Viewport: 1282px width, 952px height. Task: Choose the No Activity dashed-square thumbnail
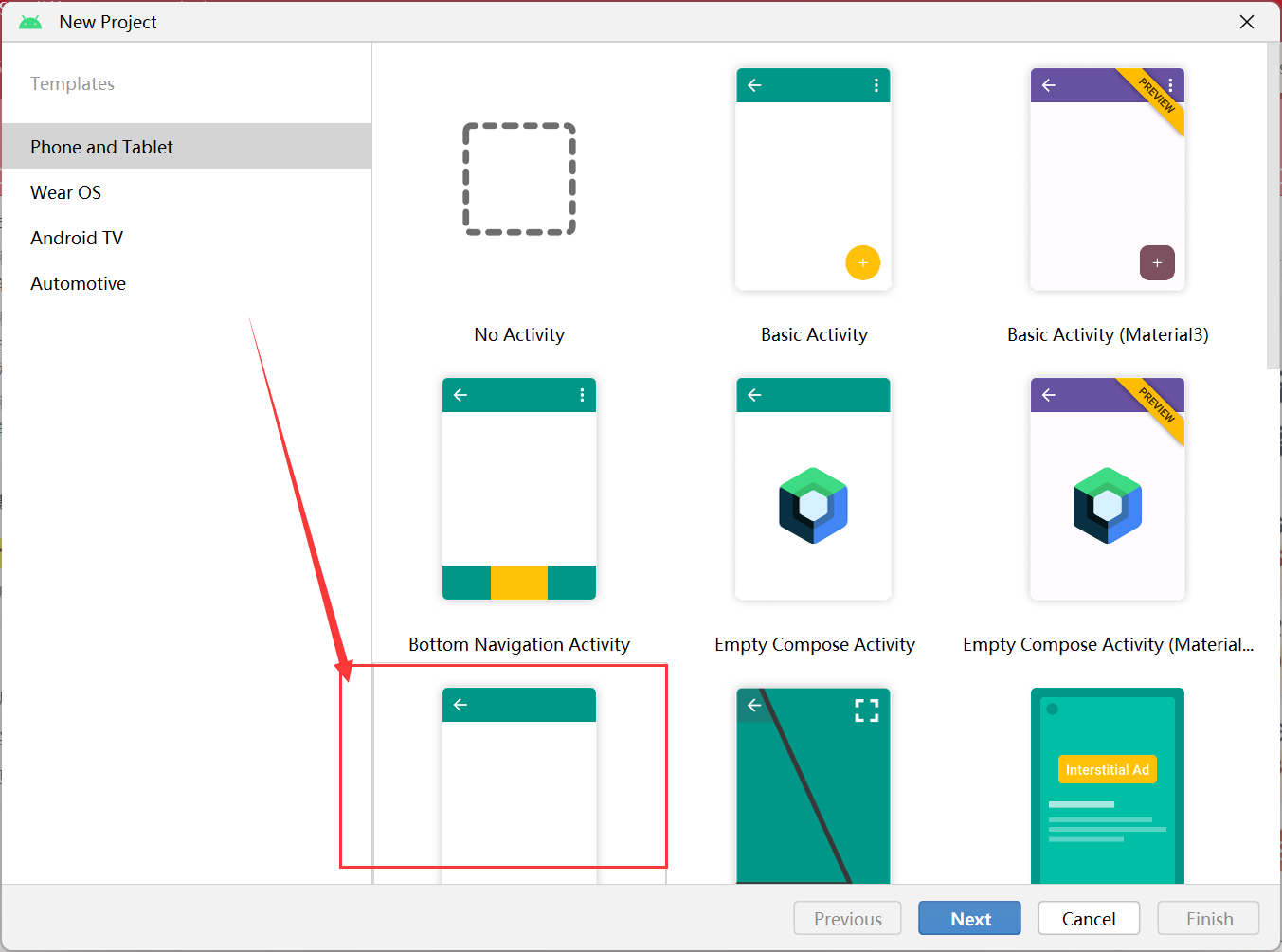(519, 179)
